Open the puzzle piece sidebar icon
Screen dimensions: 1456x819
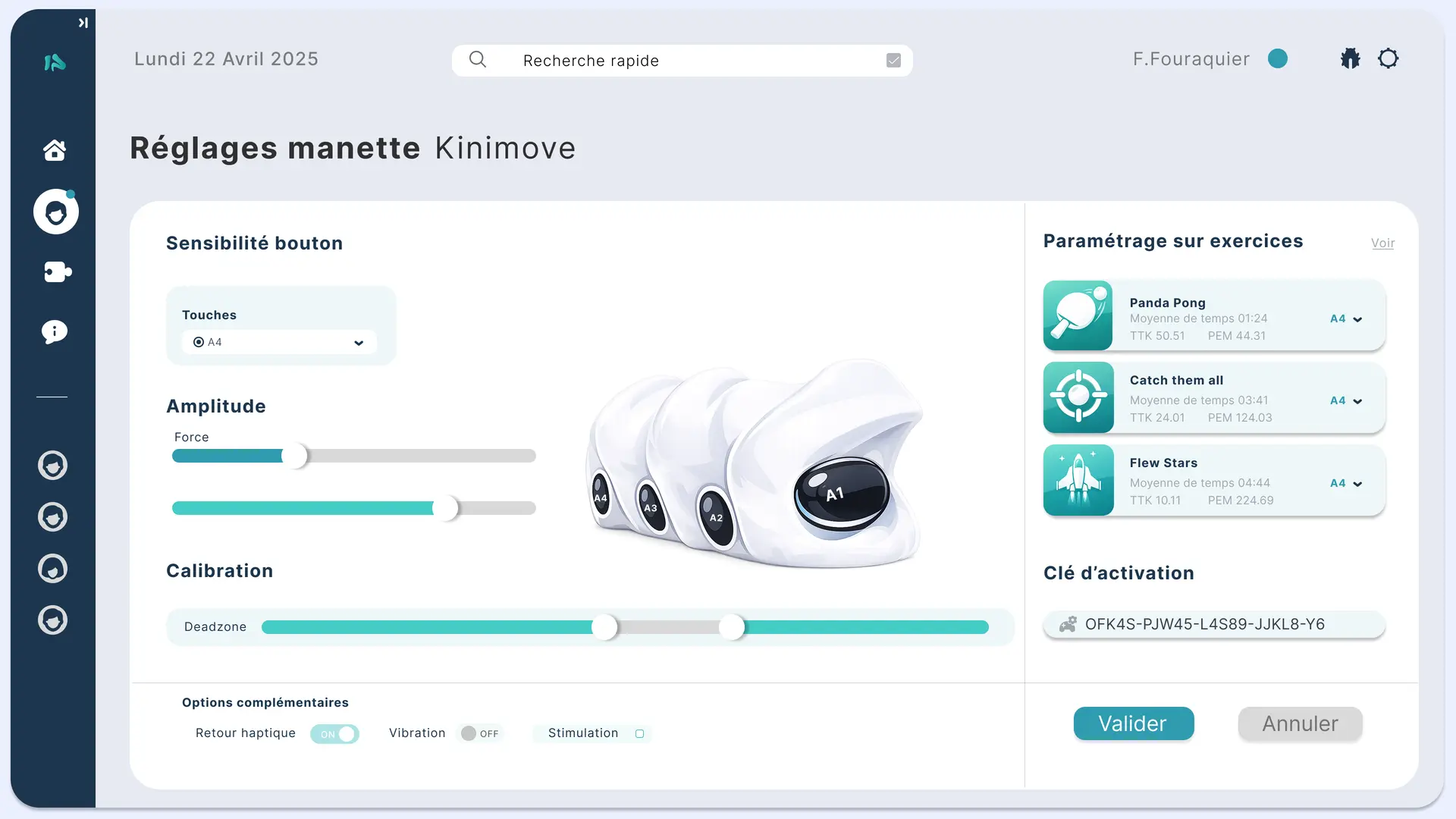click(x=57, y=271)
